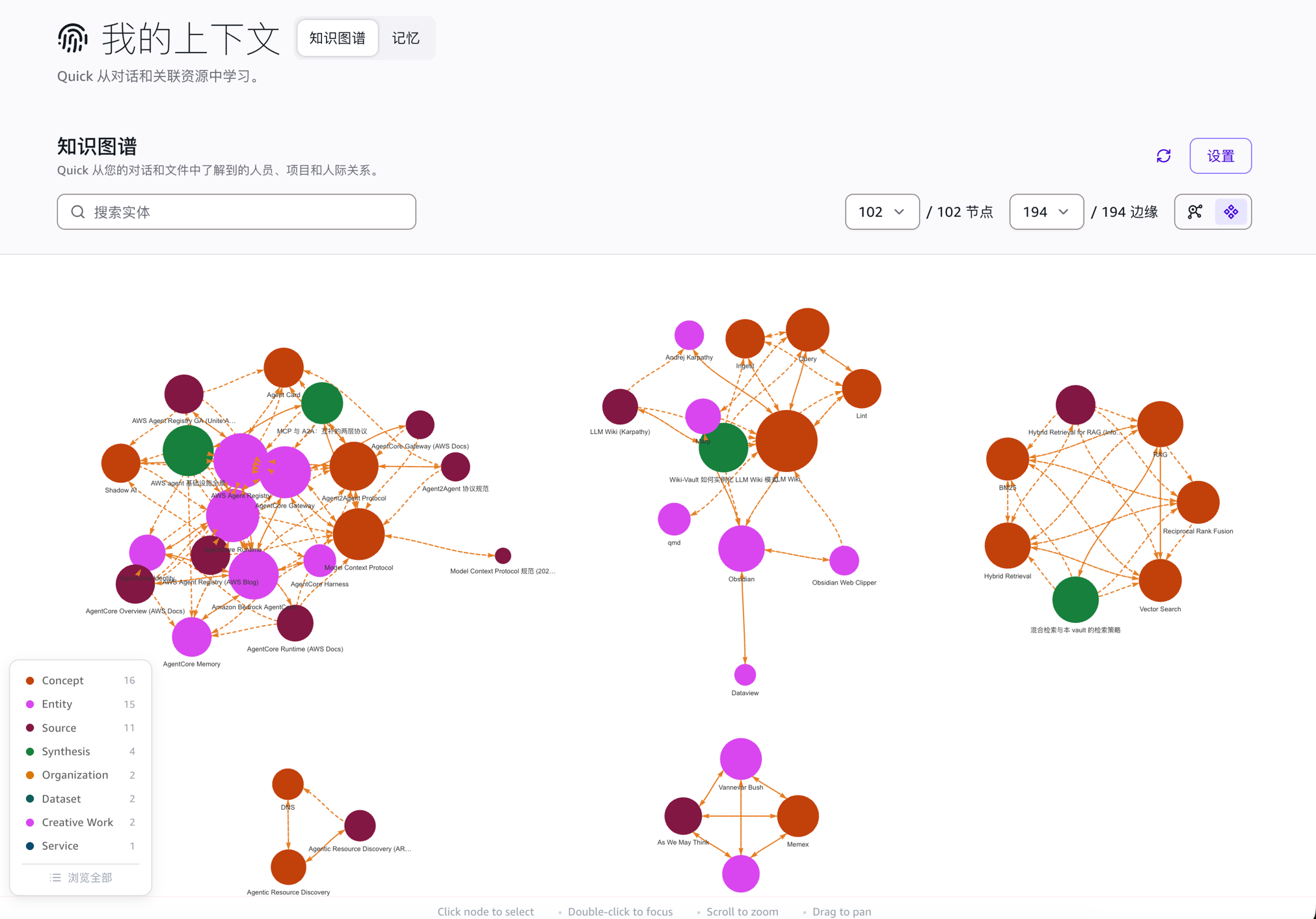Image resolution: width=1316 pixels, height=919 pixels.
Task: Open the 设置 settings button
Action: (x=1220, y=156)
